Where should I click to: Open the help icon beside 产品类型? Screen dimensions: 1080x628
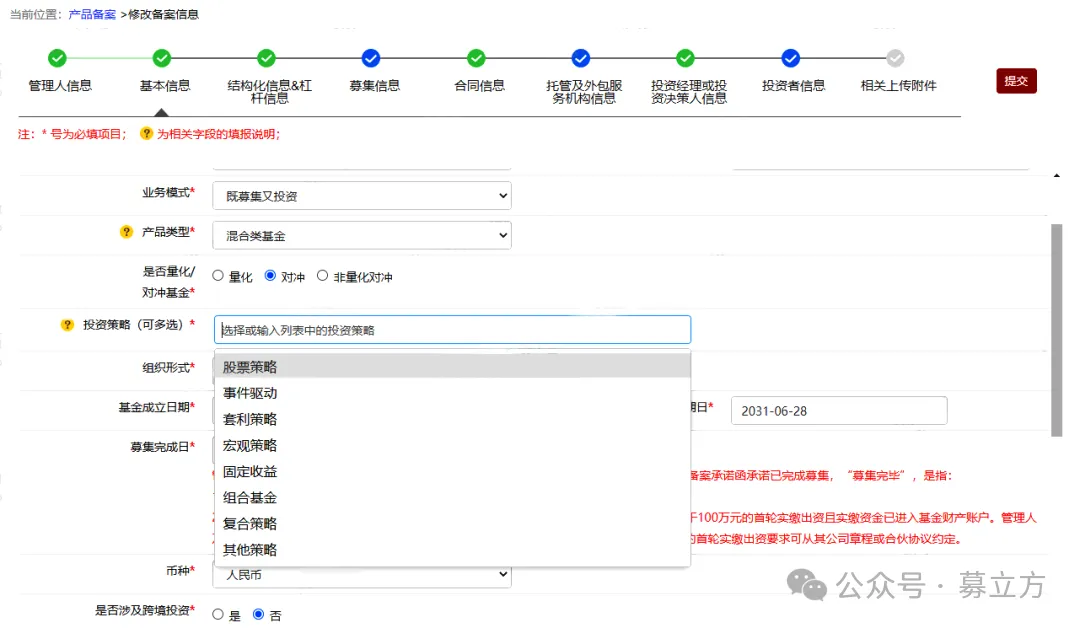[126, 231]
